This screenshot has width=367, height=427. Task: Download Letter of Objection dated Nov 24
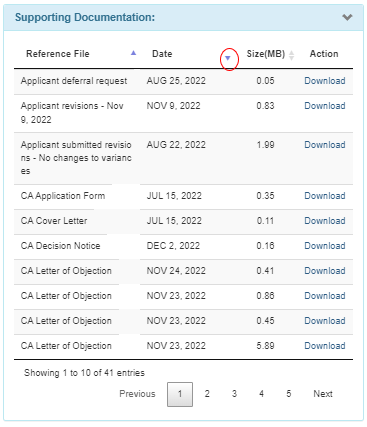coord(325,271)
